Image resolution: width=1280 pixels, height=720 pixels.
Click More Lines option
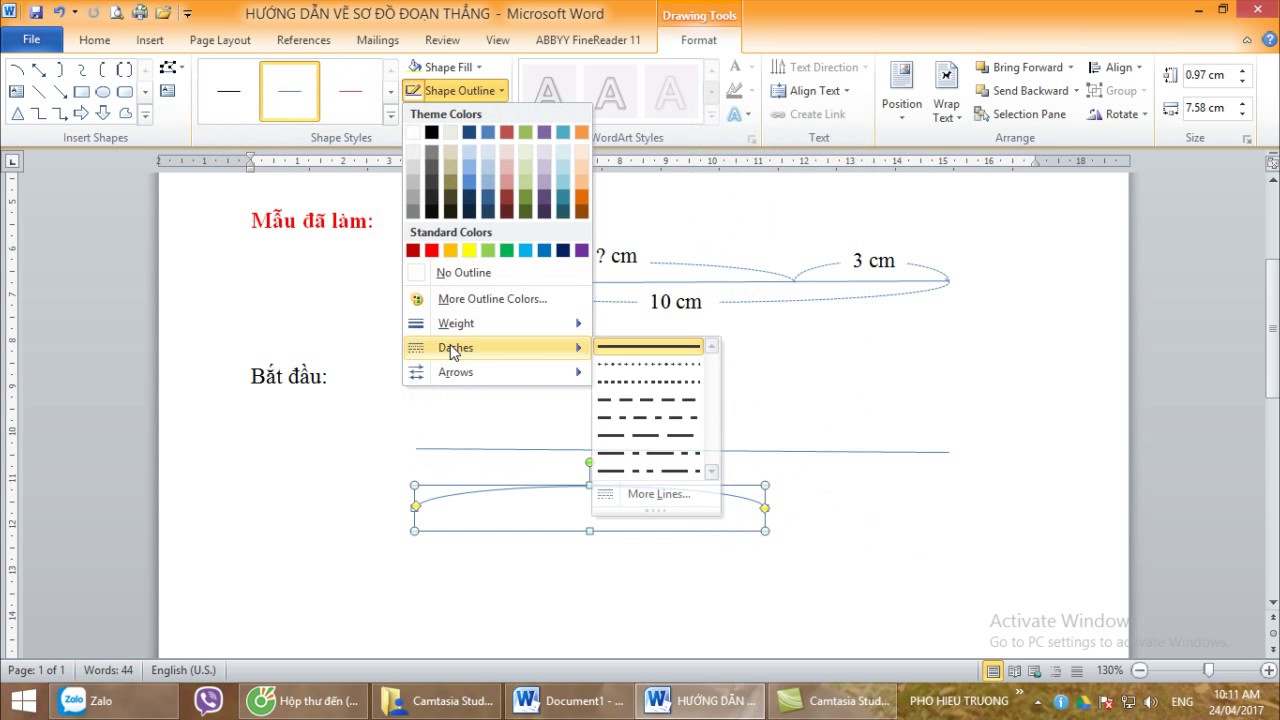pos(656,494)
